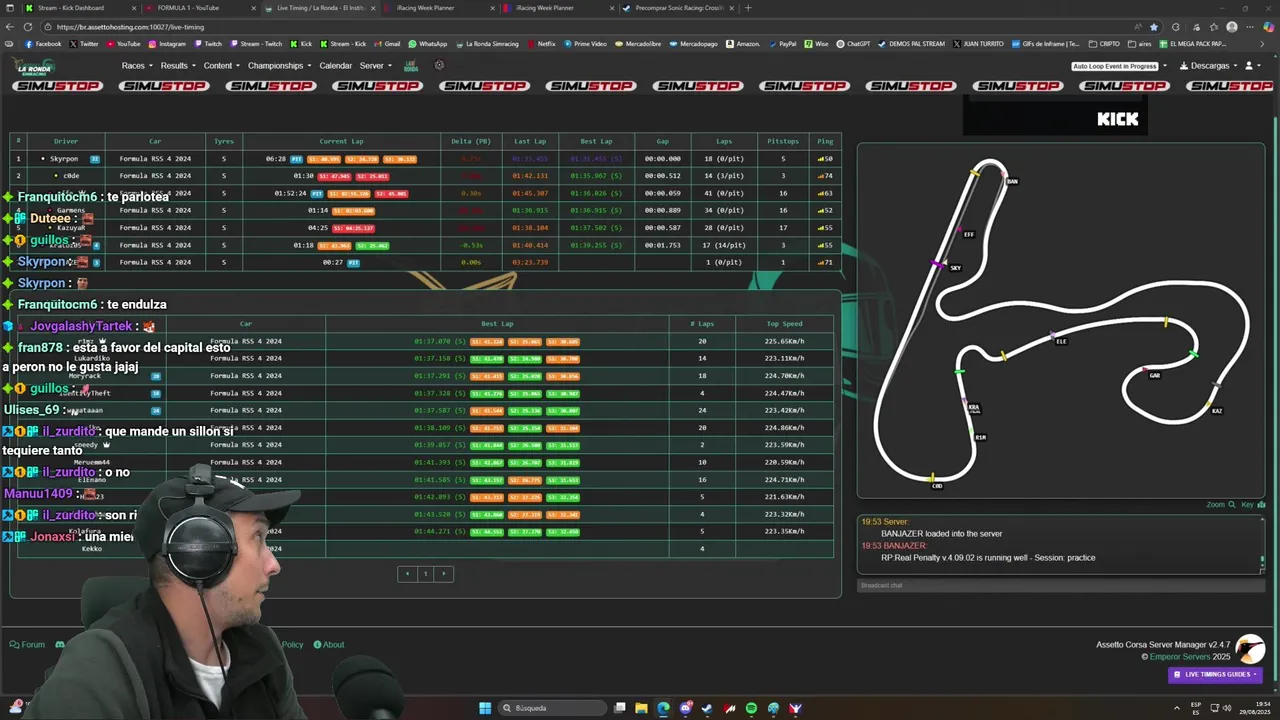The image size is (1280, 720).
Task: Open the user account menu
Action: (1251, 66)
